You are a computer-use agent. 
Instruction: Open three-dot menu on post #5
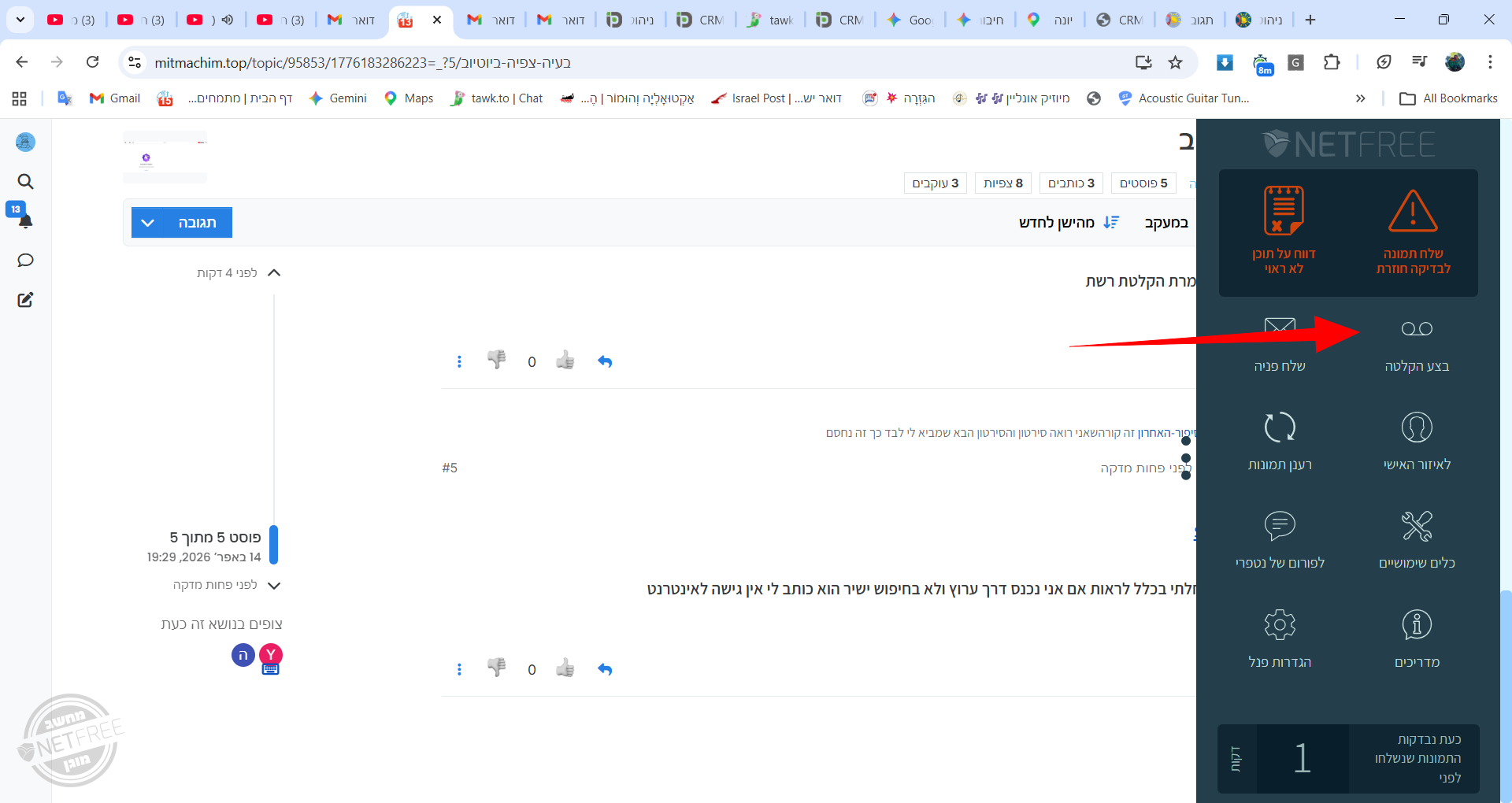click(459, 669)
